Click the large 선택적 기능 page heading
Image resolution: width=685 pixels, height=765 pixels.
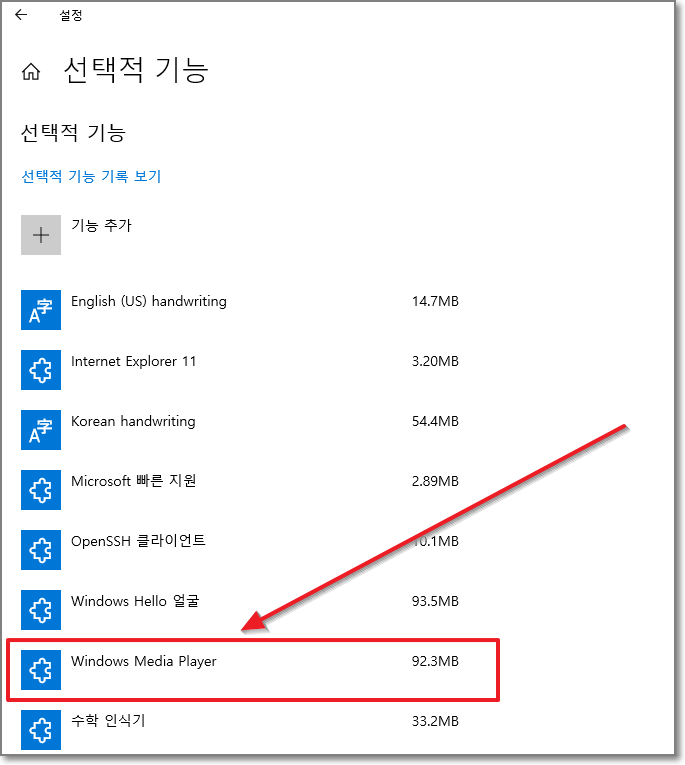coord(136,71)
